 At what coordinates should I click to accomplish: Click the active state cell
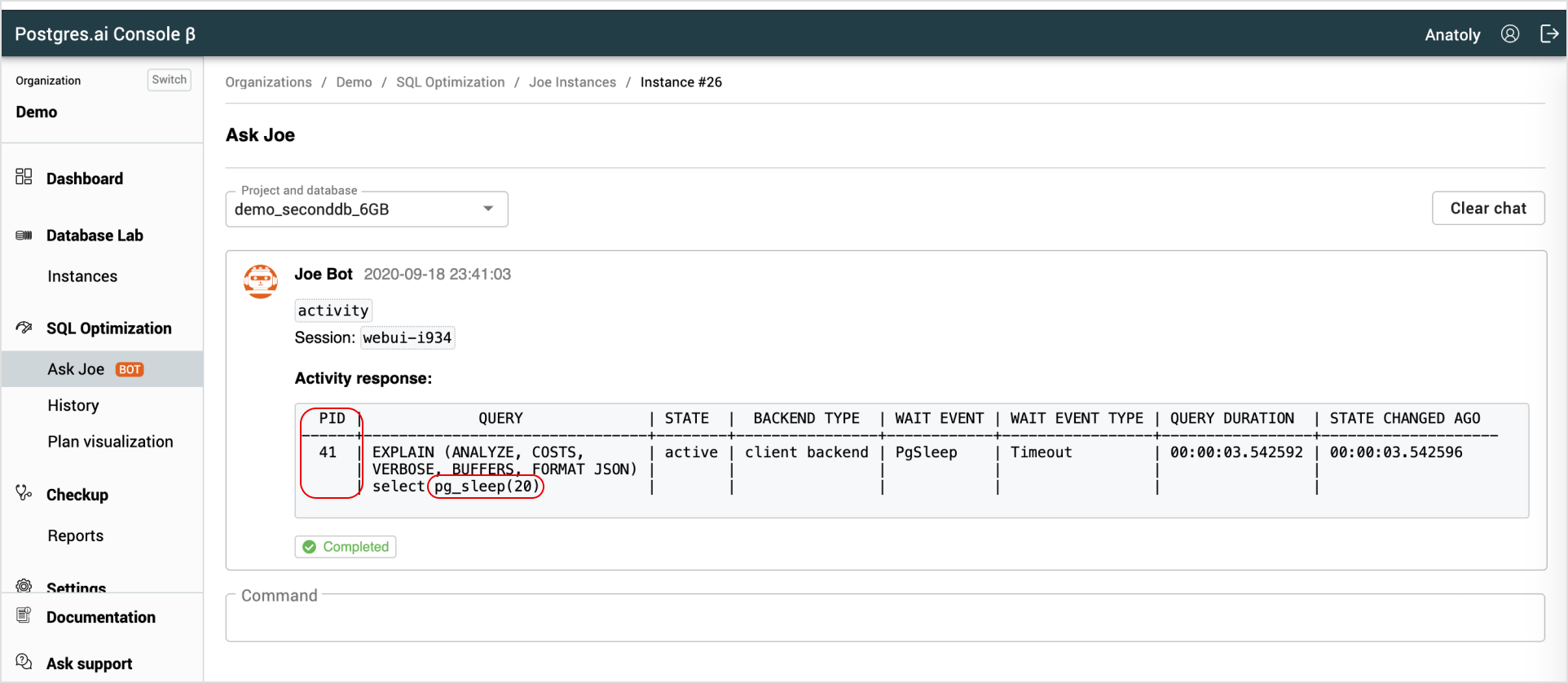click(691, 452)
